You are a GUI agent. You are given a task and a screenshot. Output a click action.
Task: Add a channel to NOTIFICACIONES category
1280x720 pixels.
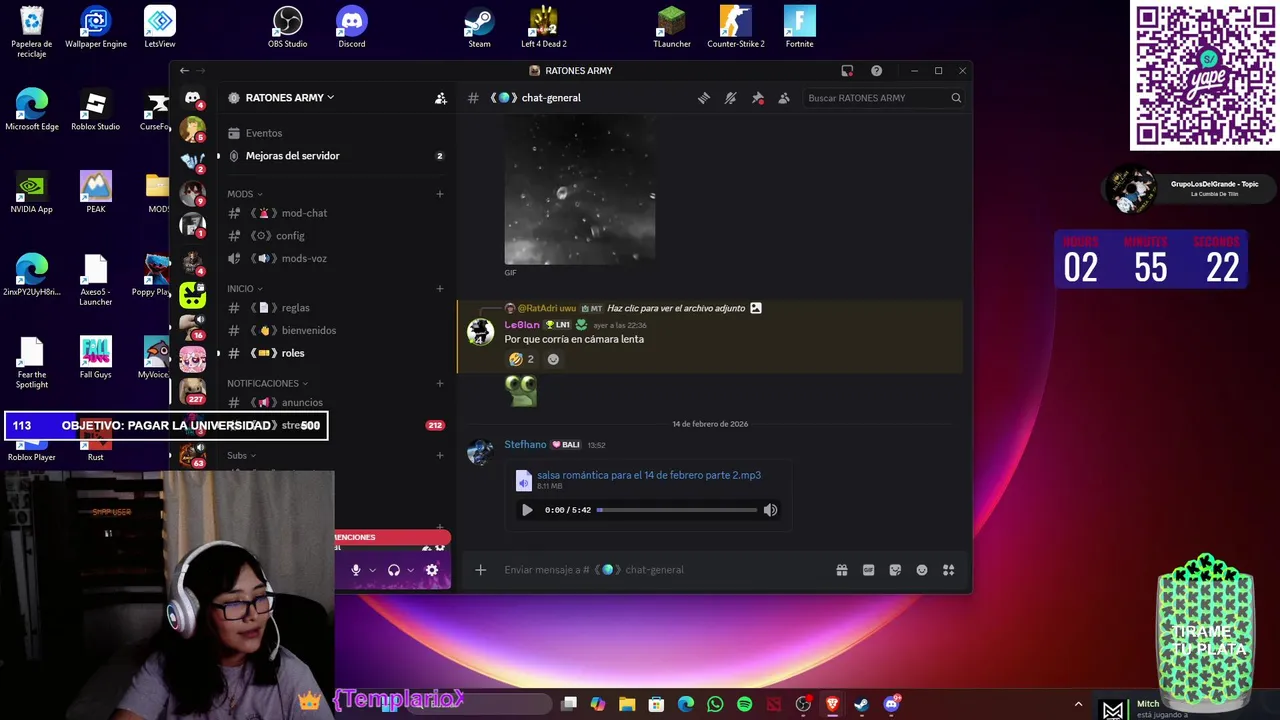440,383
